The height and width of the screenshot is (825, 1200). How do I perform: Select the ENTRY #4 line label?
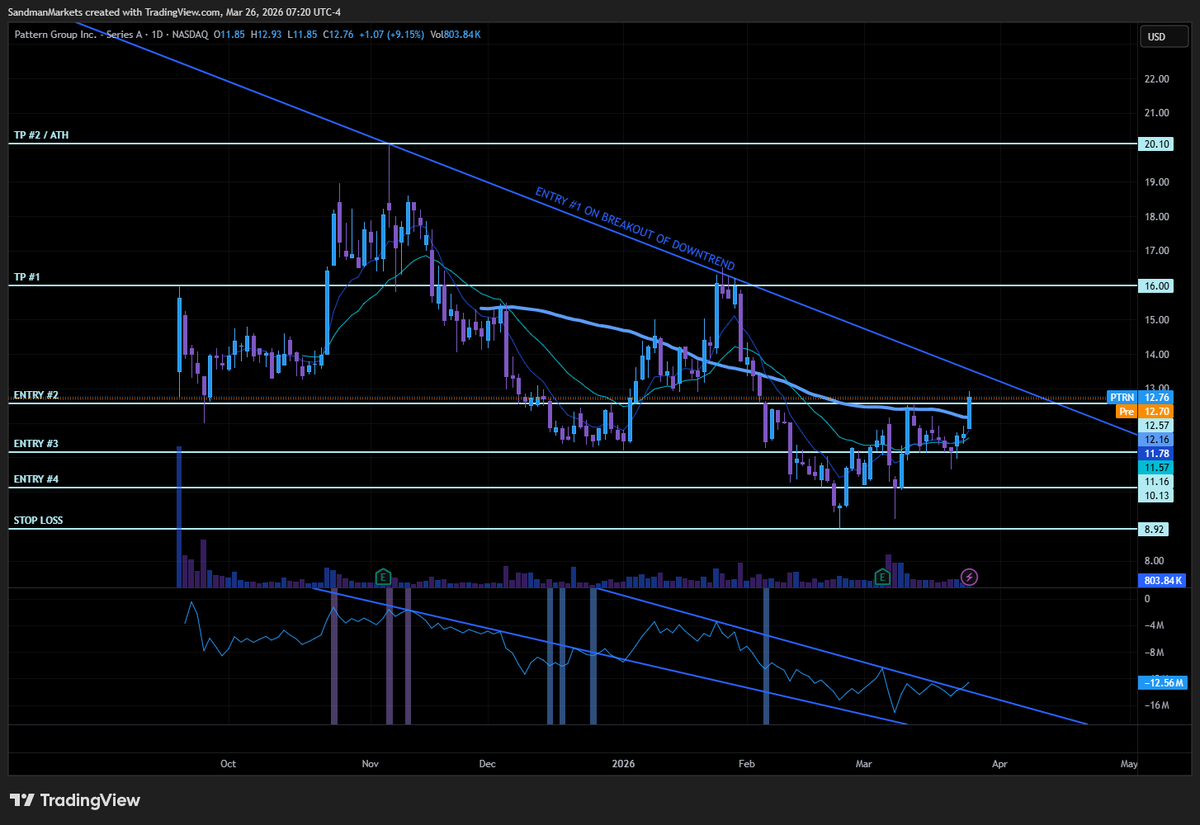pos(36,479)
